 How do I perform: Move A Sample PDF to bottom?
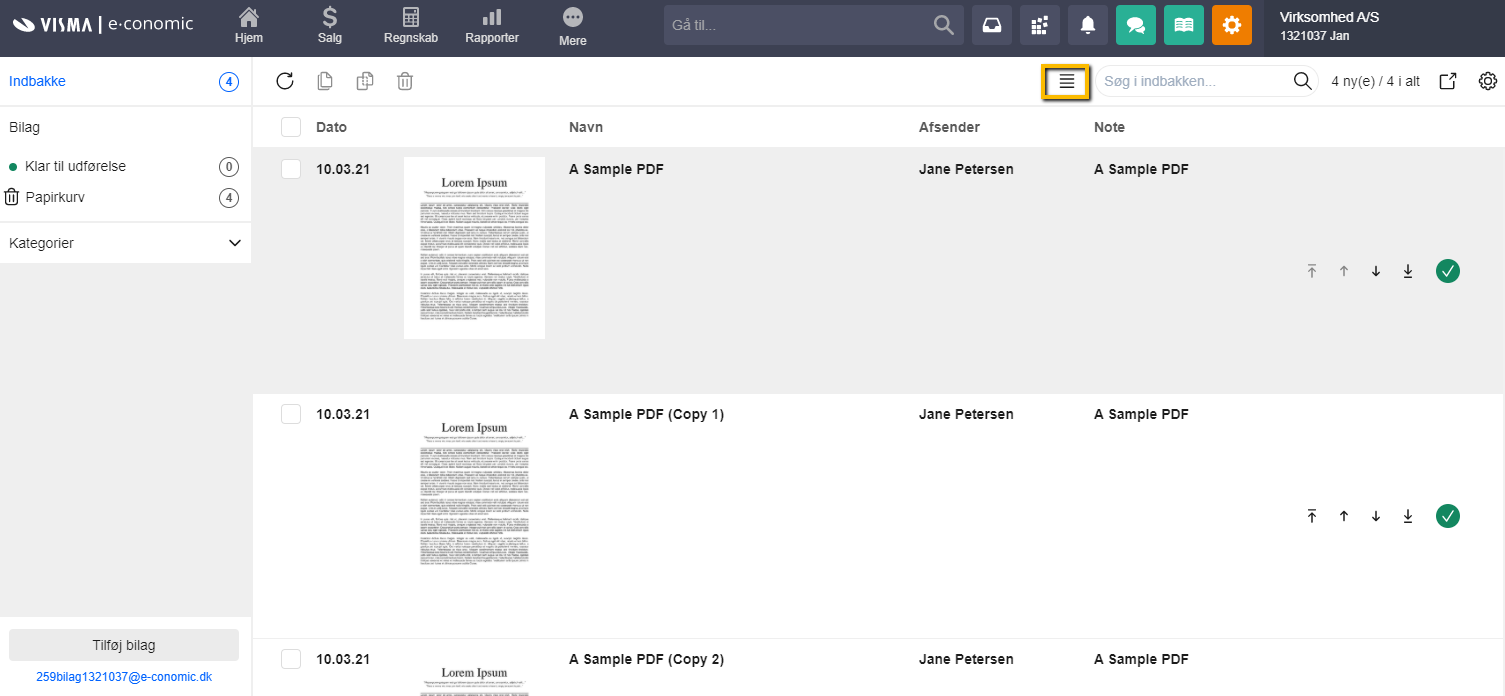pos(1408,271)
